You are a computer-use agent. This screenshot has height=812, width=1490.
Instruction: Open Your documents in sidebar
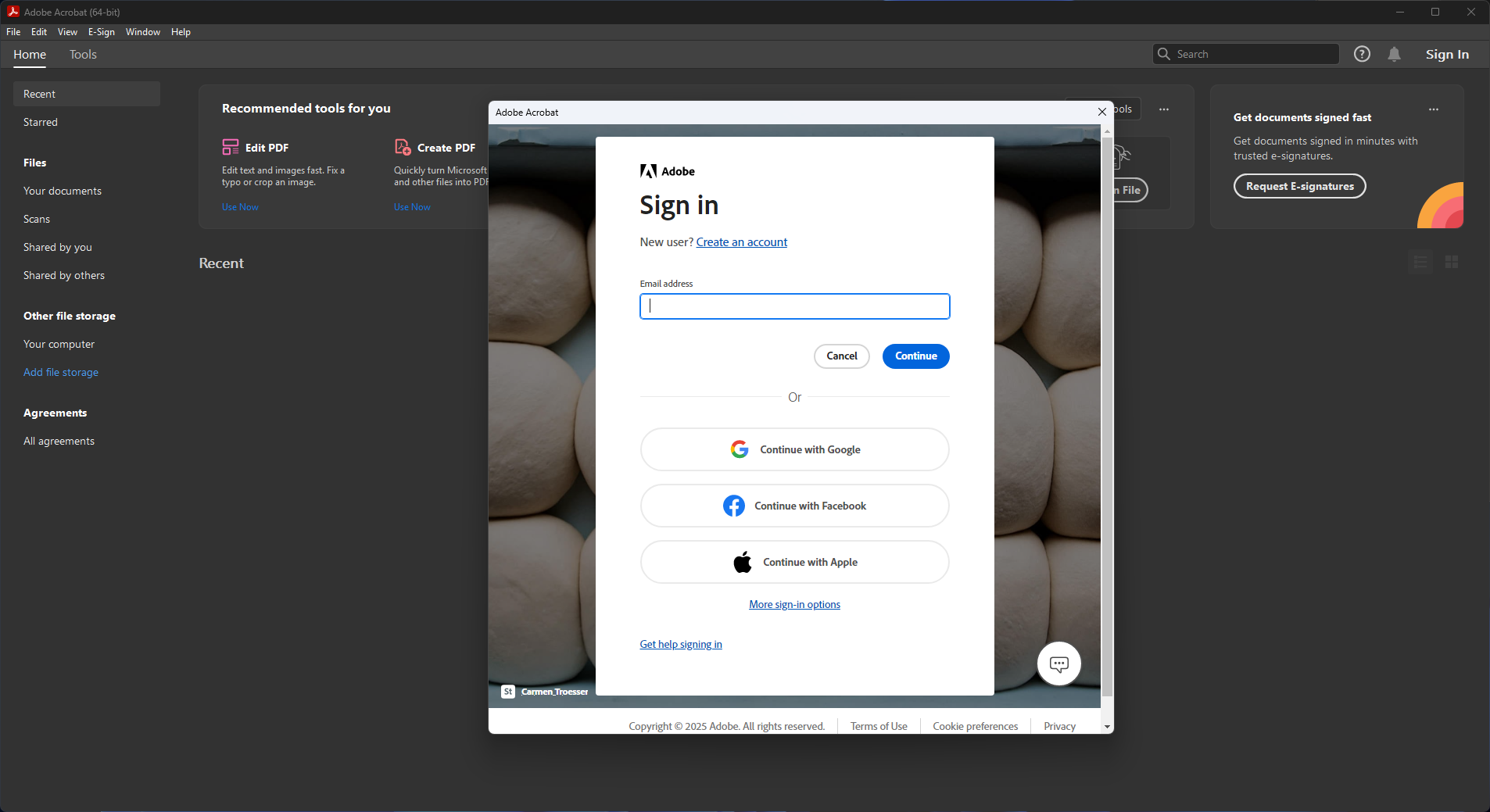(x=63, y=191)
